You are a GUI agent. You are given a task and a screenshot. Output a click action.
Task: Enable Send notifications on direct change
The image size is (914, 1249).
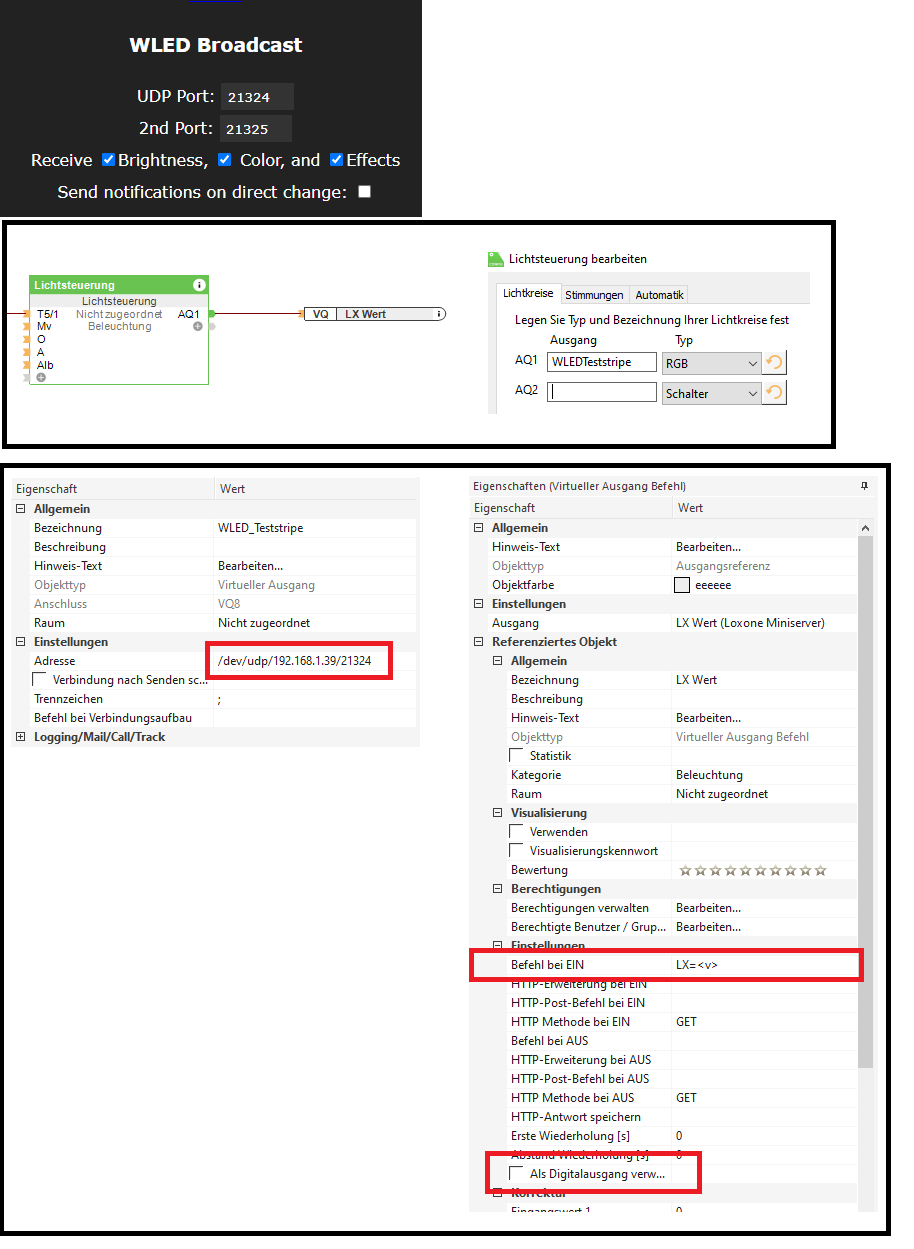click(x=364, y=191)
